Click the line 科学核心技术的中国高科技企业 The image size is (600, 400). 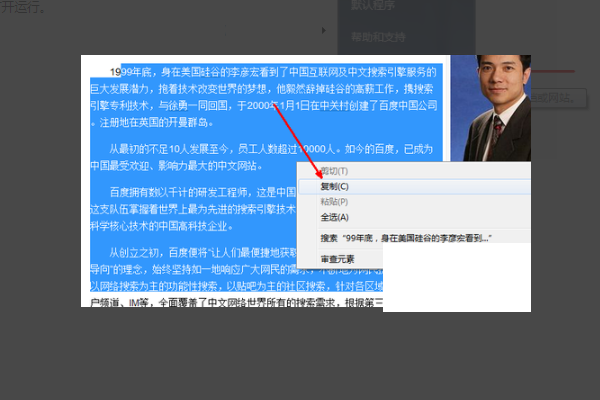click(x=161, y=226)
